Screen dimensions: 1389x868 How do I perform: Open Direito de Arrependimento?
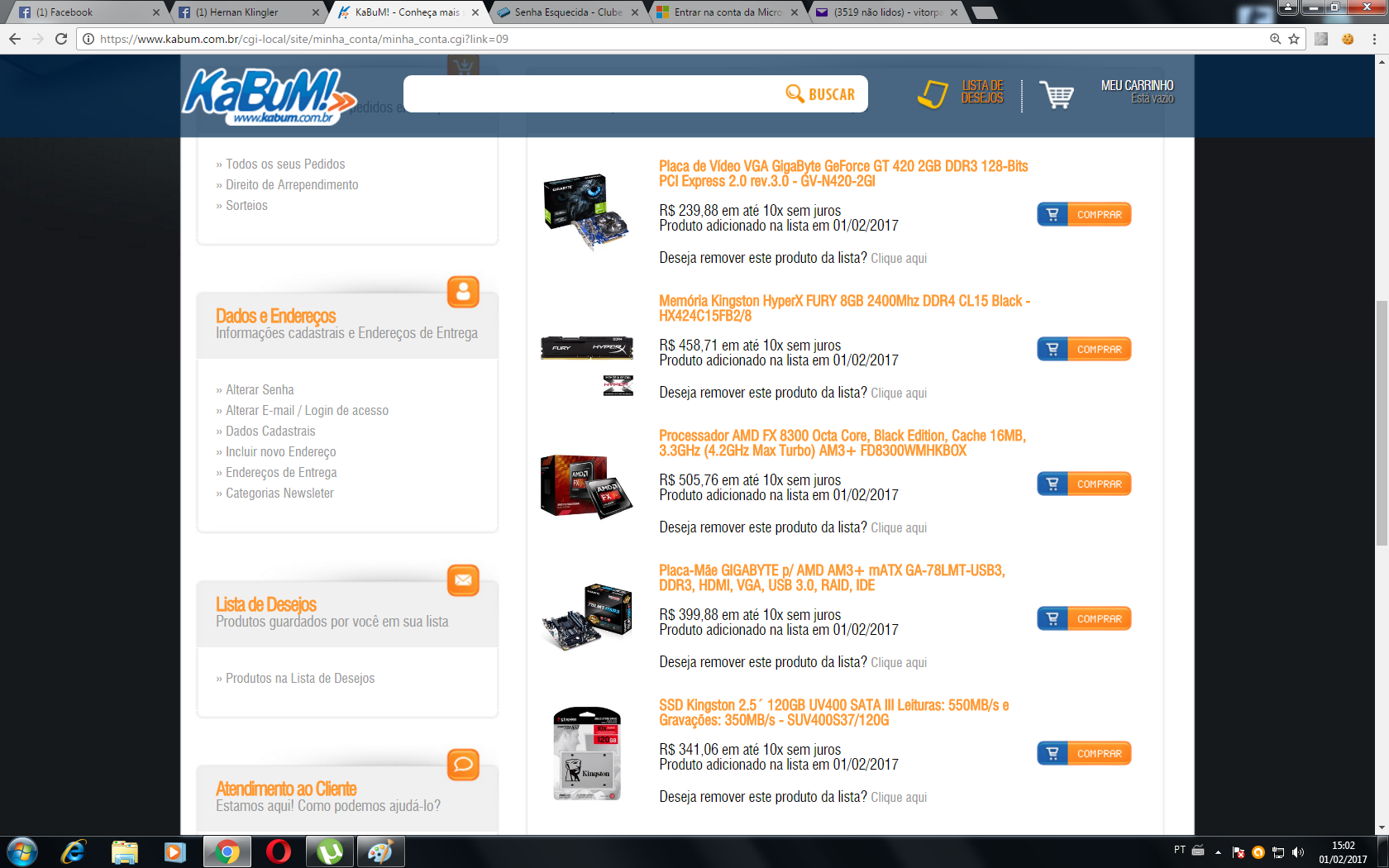[292, 185]
